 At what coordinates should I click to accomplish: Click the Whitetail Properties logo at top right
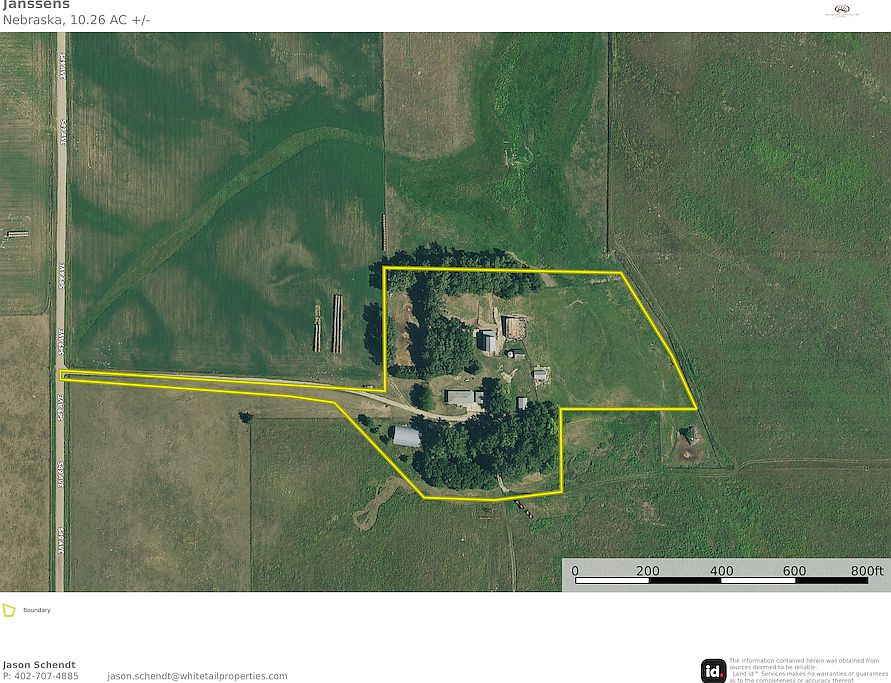[841, 11]
